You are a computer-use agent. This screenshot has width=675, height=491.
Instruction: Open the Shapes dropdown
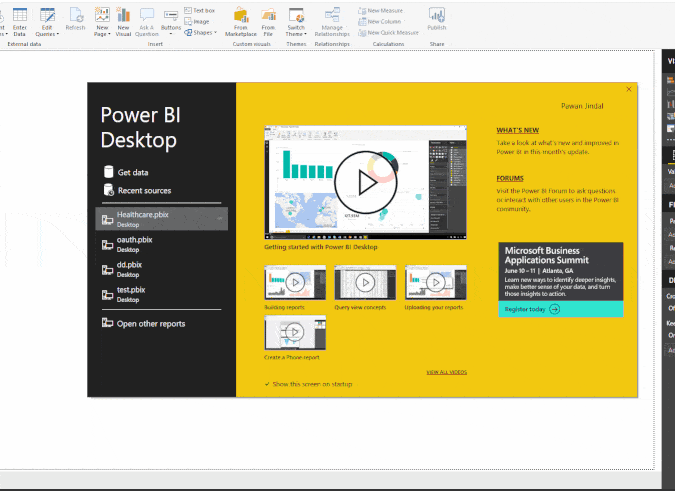click(x=200, y=32)
